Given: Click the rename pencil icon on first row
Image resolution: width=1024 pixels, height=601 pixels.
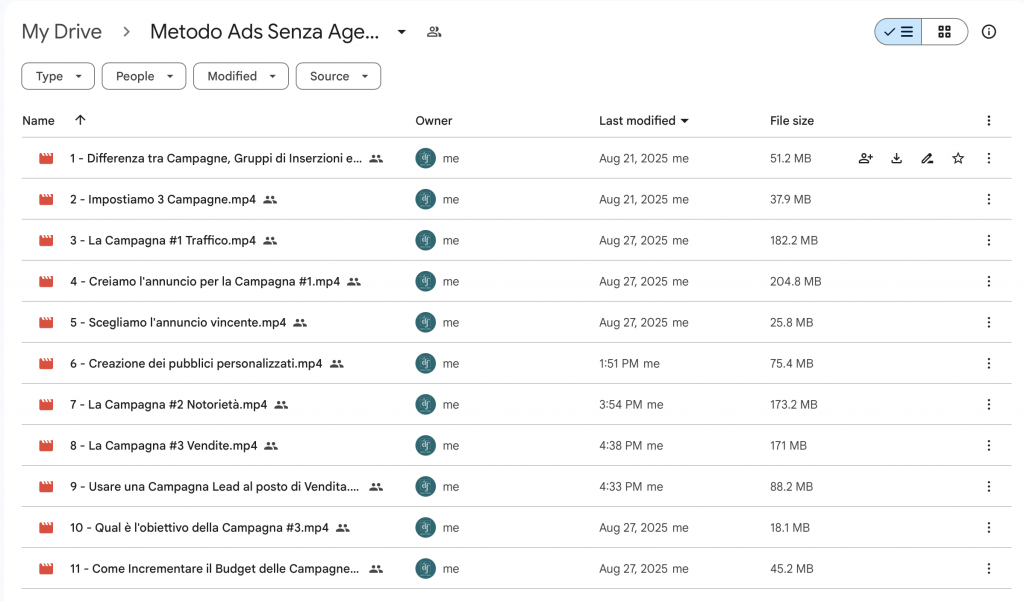Looking at the screenshot, I should pyautogui.click(x=927, y=158).
